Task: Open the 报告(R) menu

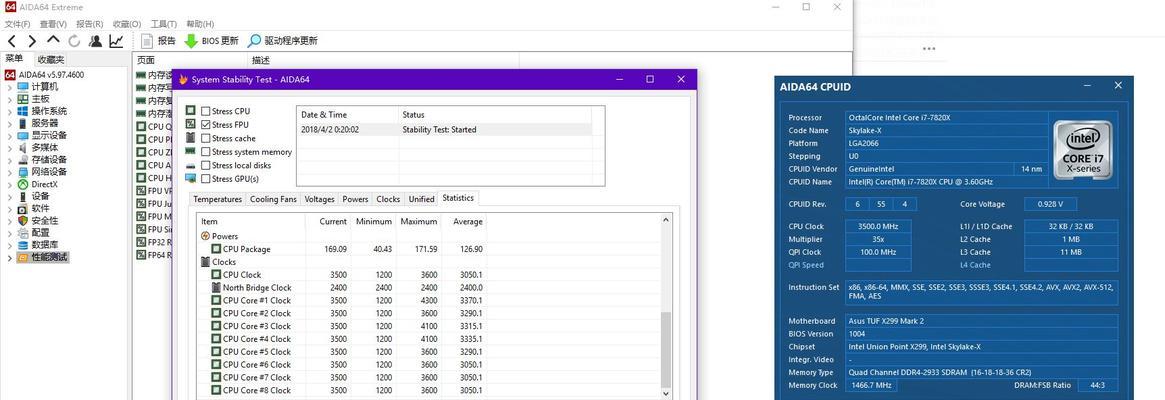Action: 89,24
